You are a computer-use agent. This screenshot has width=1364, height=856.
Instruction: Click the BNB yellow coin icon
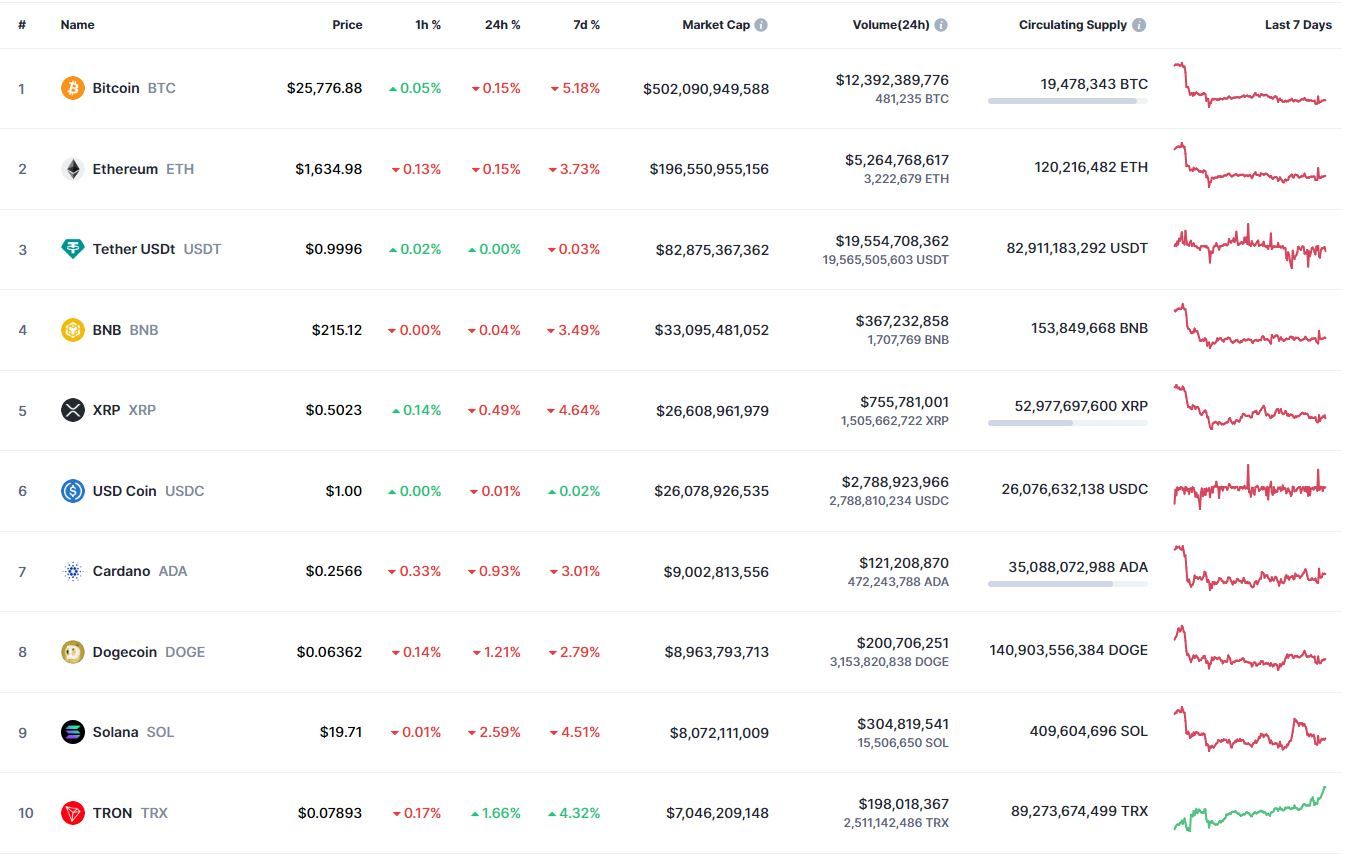point(73,330)
